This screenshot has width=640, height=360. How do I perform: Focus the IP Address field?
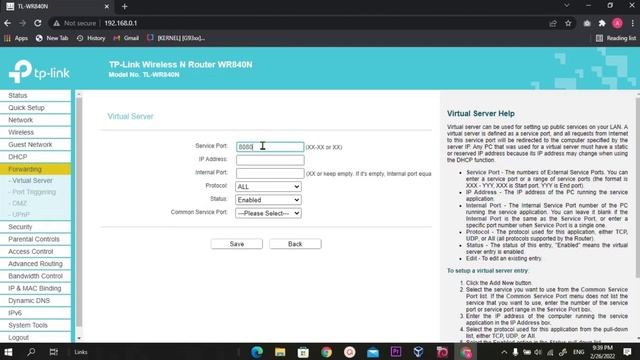pyautogui.click(x=270, y=160)
